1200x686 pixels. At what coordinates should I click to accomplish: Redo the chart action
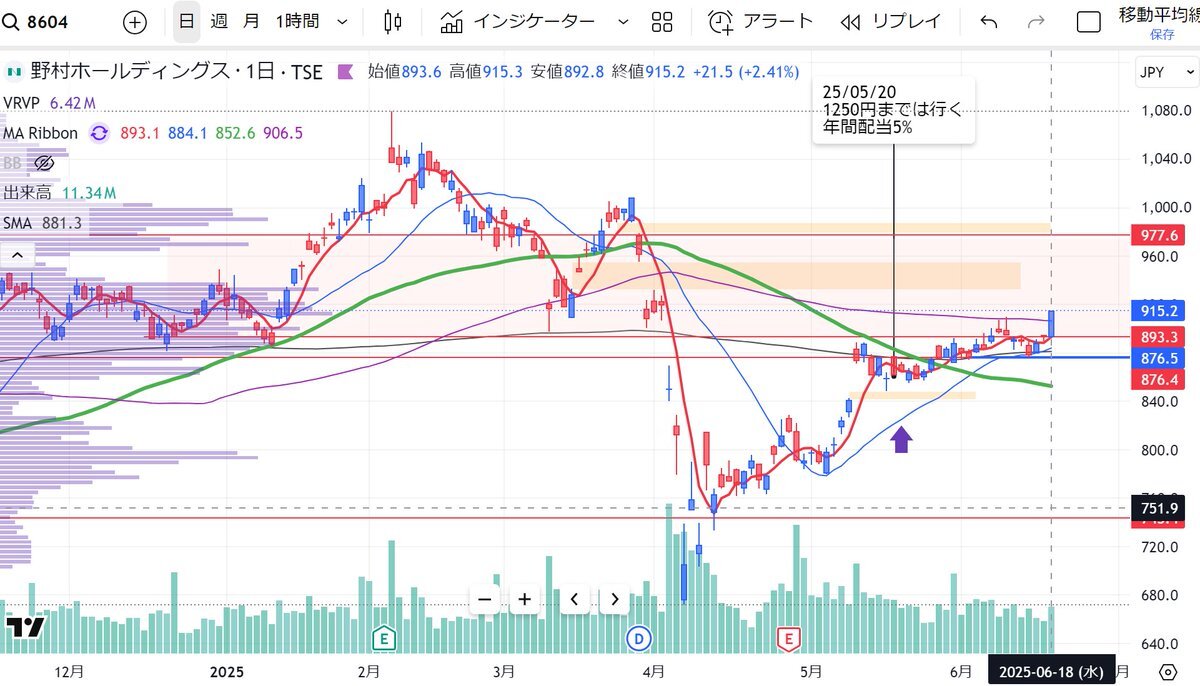click(x=1036, y=22)
